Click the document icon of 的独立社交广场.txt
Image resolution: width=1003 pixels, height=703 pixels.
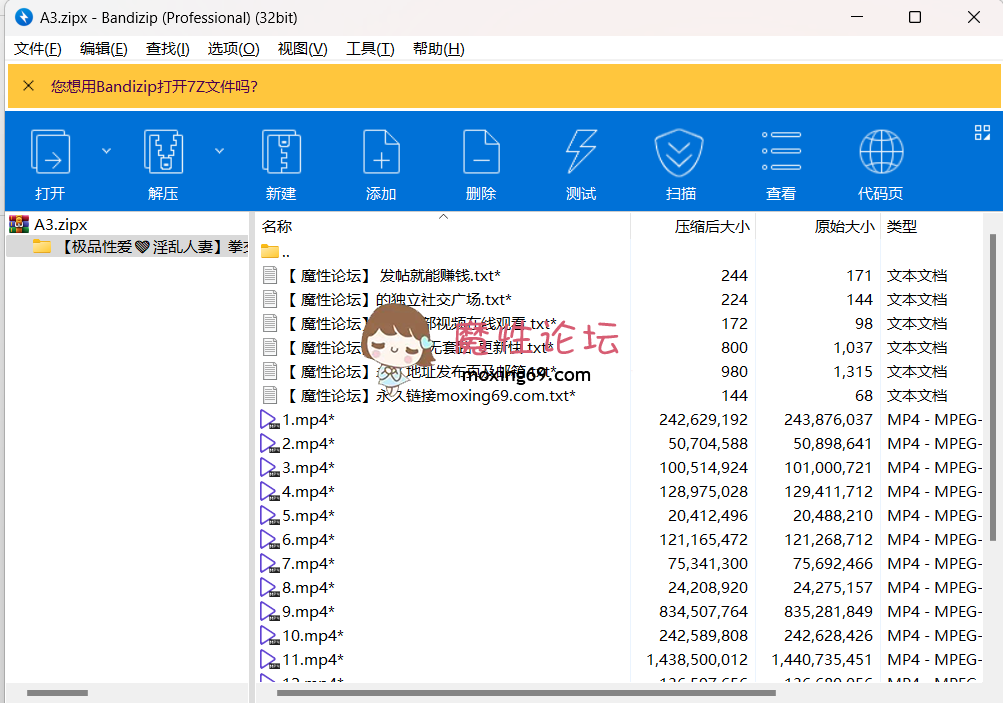[x=270, y=299]
